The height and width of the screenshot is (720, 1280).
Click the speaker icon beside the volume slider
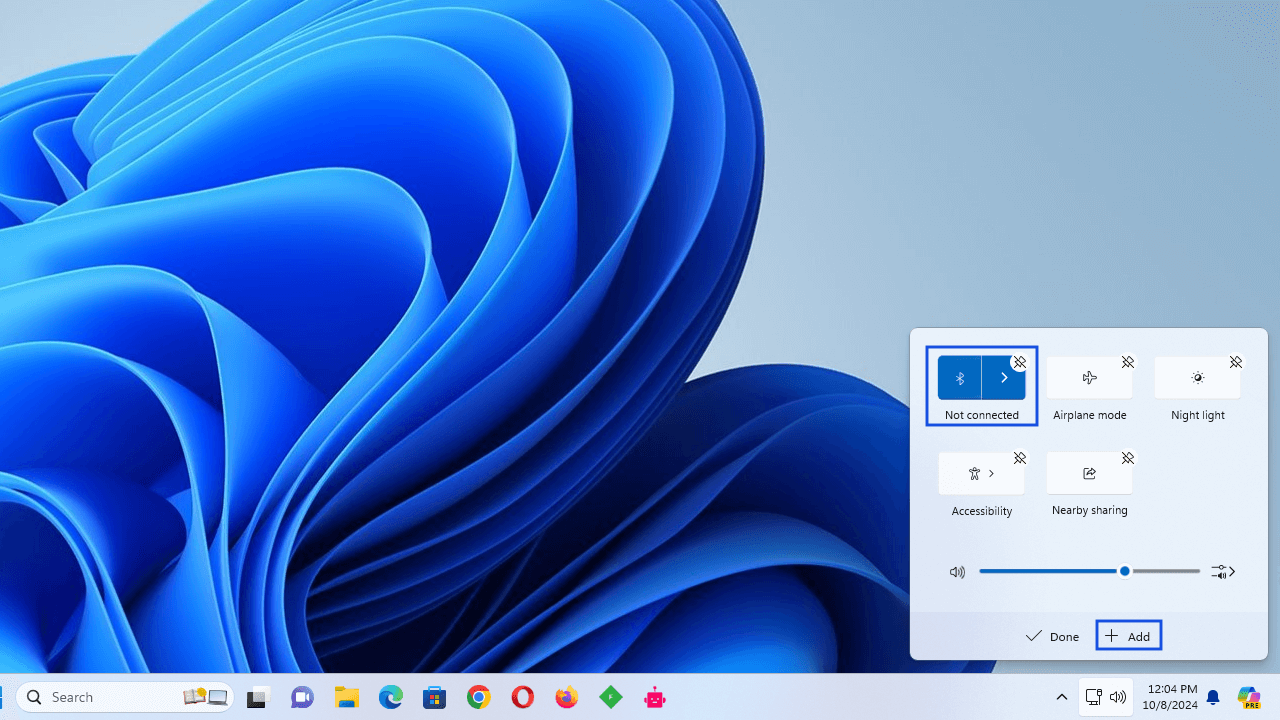(x=957, y=572)
